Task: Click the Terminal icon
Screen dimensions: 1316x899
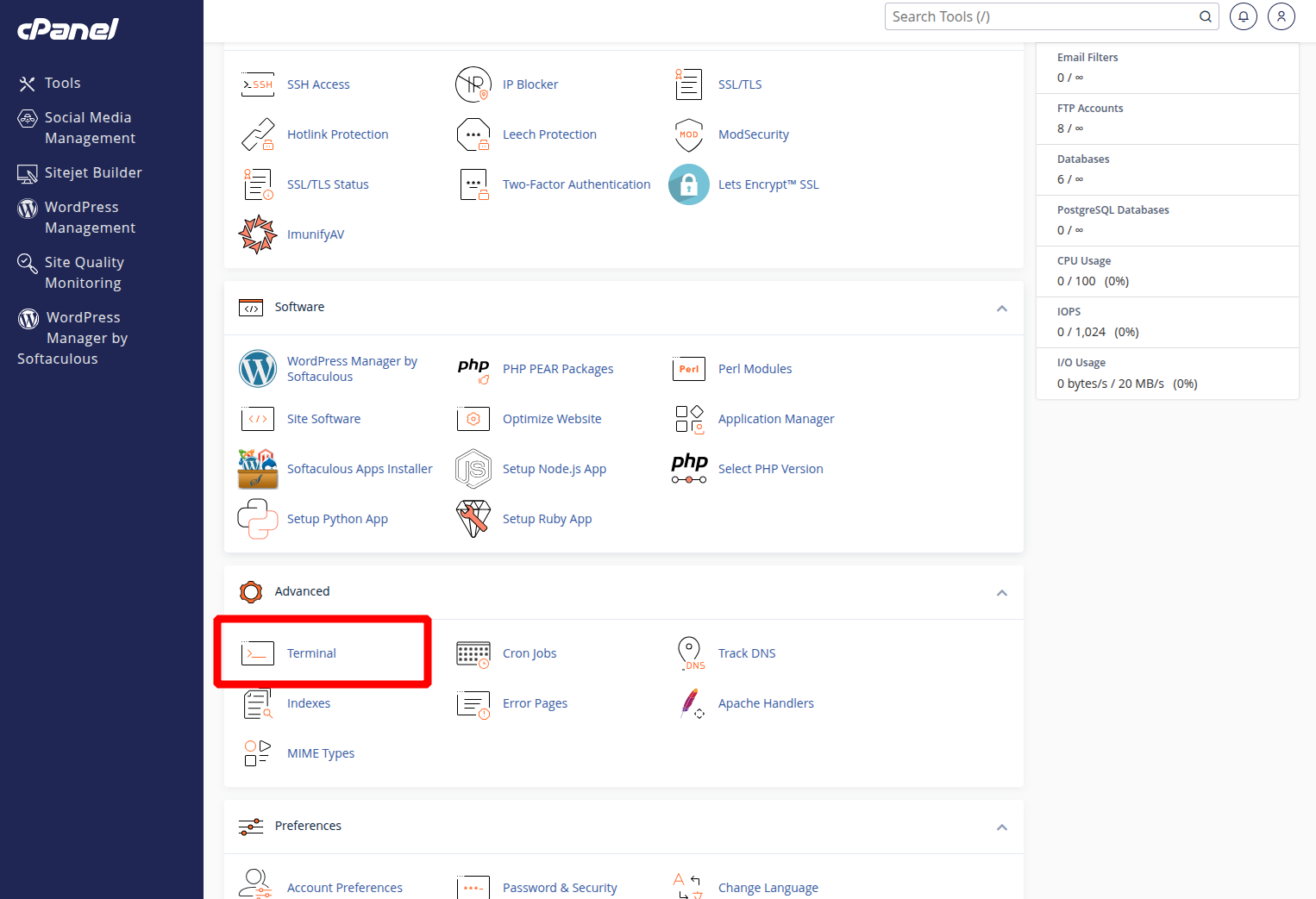Action: [258, 653]
